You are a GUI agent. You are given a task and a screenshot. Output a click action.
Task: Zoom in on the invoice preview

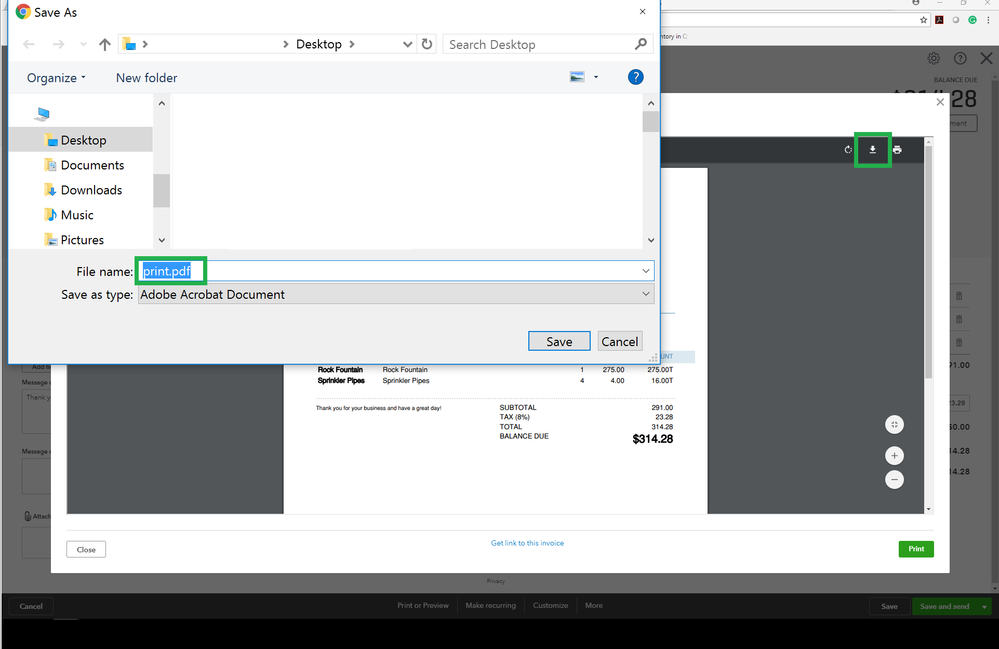tap(894, 455)
